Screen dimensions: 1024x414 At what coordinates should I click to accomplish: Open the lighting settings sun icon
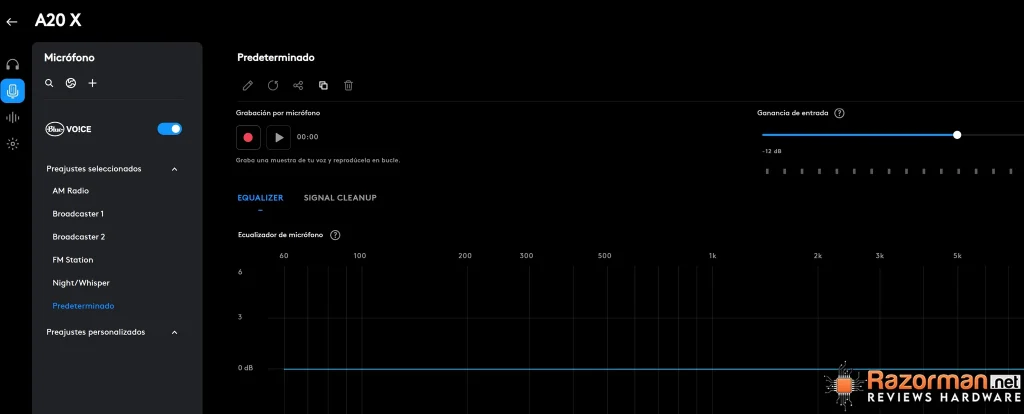12,144
